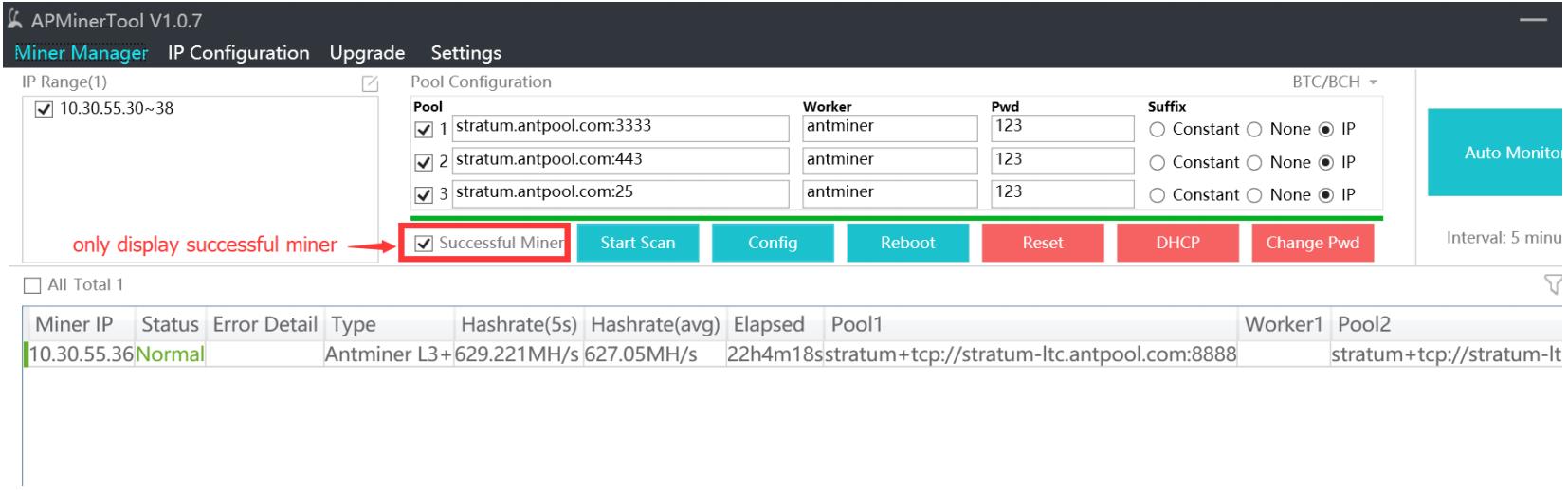This screenshot has width=1568, height=490.
Task: Click the stratum-ltc.antpool.com:8888 Pool1 cell
Action: (x=1030, y=354)
